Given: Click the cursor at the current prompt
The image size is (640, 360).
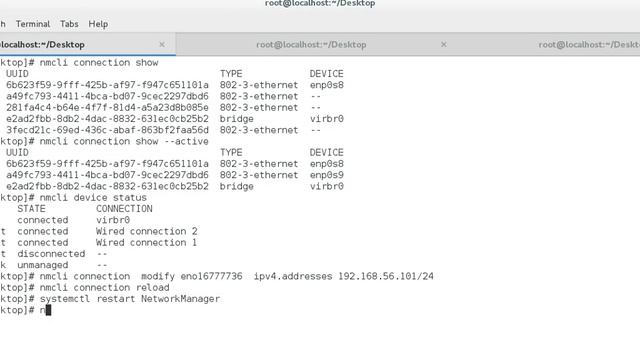Looking at the screenshot, I should [x=48, y=310].
